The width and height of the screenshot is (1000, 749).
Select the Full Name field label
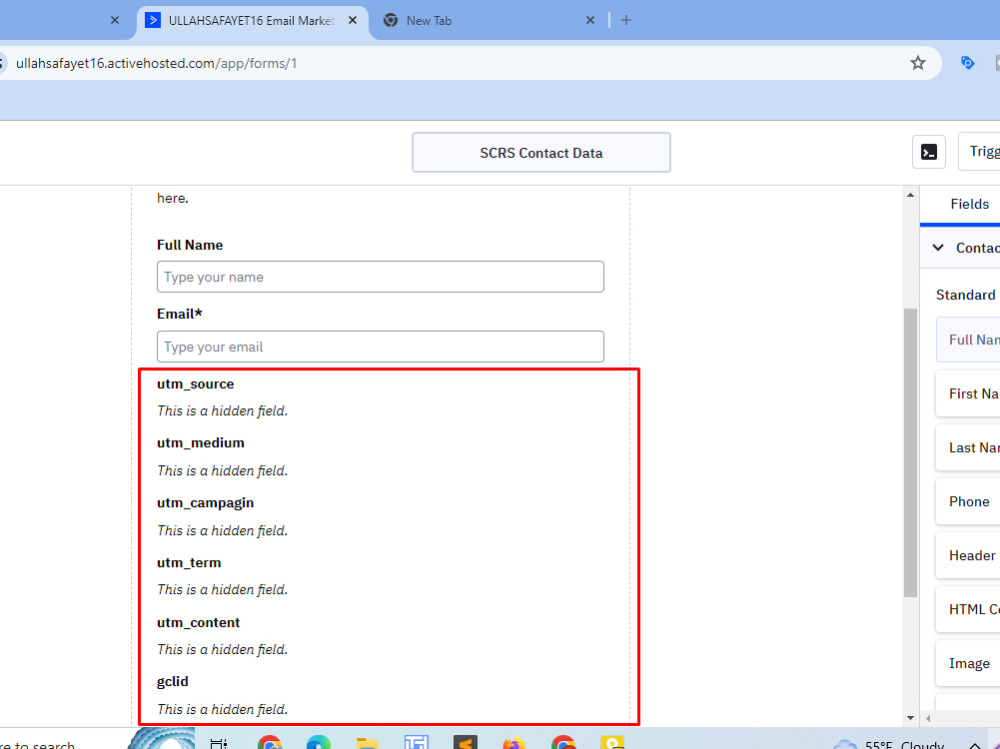tap(190, 245)
